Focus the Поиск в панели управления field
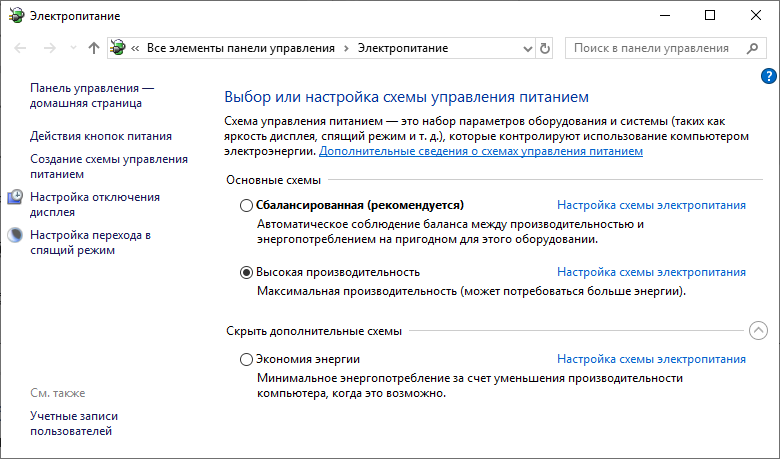Viewport: 780px width, 459px height. click(x=666, y=48)
